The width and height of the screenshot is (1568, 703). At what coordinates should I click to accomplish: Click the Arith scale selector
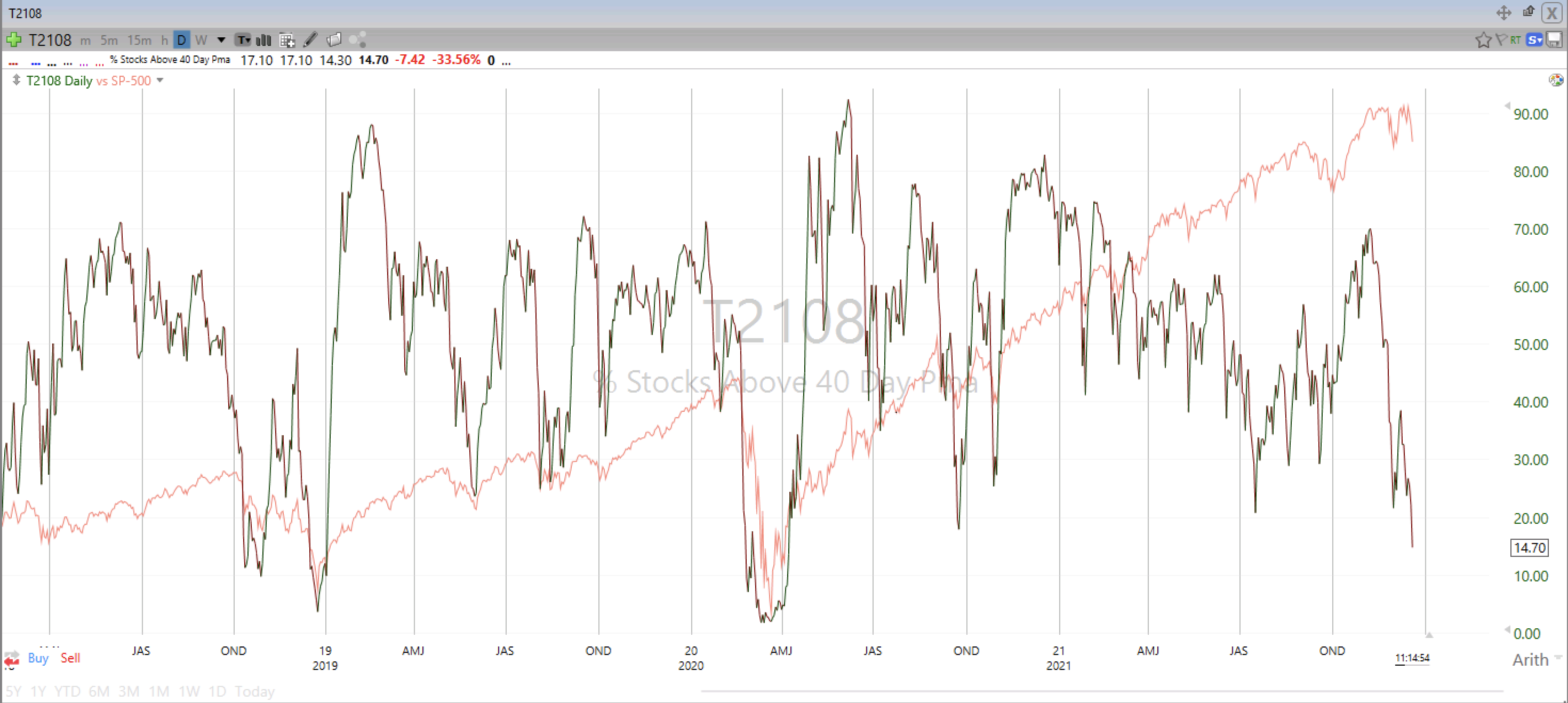pyautogui.click(x=1530, y=660)
